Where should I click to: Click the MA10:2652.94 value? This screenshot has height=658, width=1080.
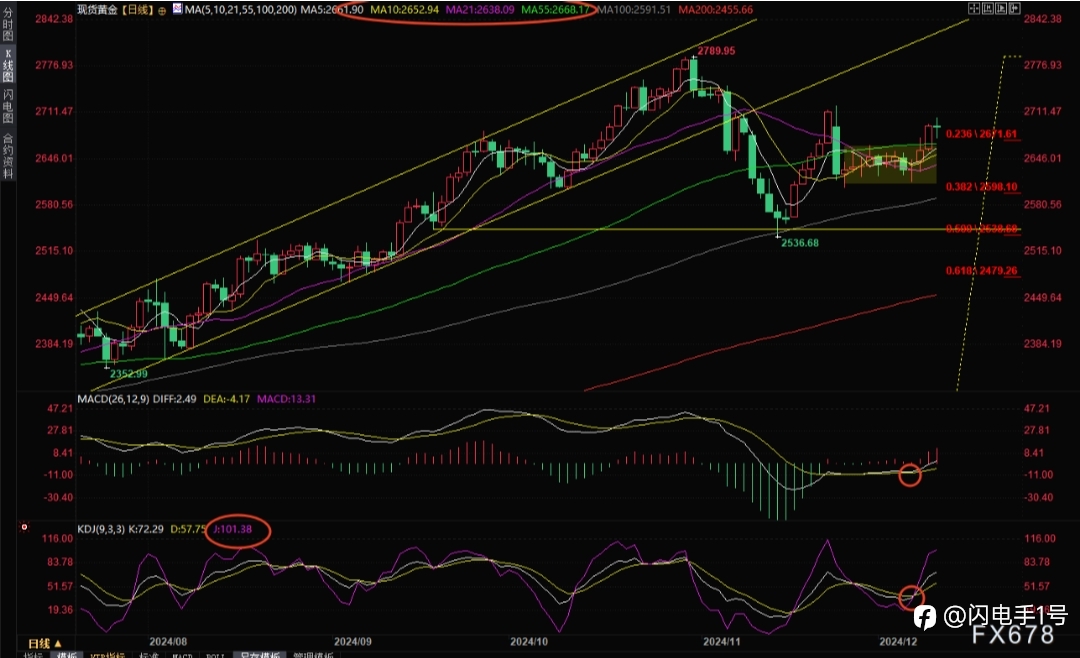[x=404, y=10]
